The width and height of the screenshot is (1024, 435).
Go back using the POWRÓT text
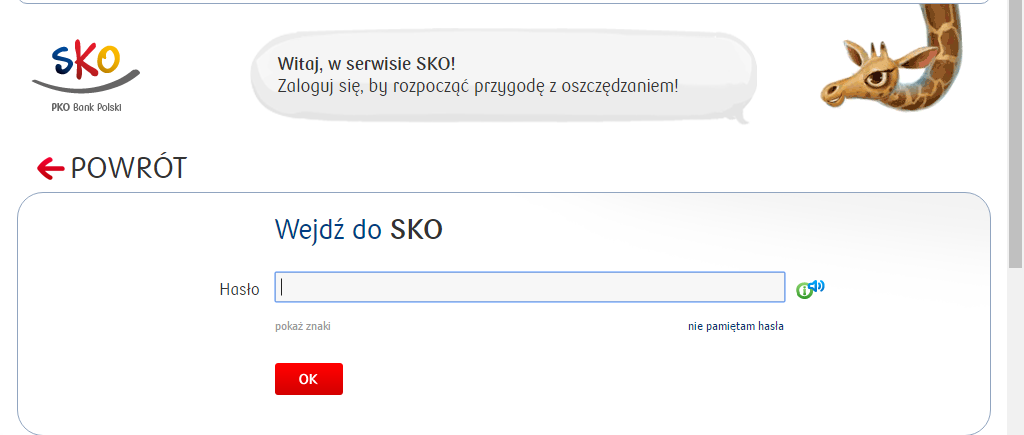pos(129,169)
